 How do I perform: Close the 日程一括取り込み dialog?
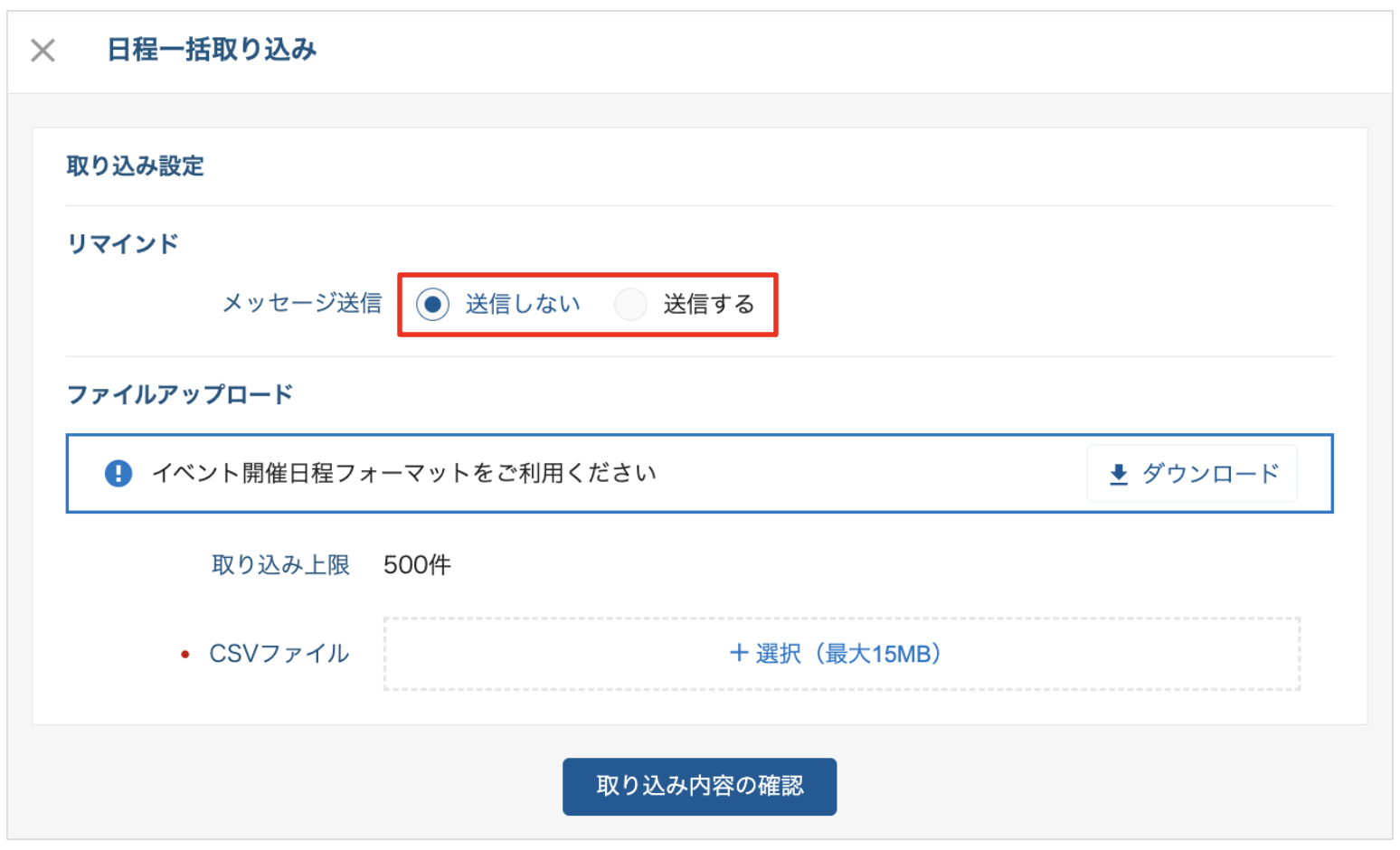click(x=43, y=51)
